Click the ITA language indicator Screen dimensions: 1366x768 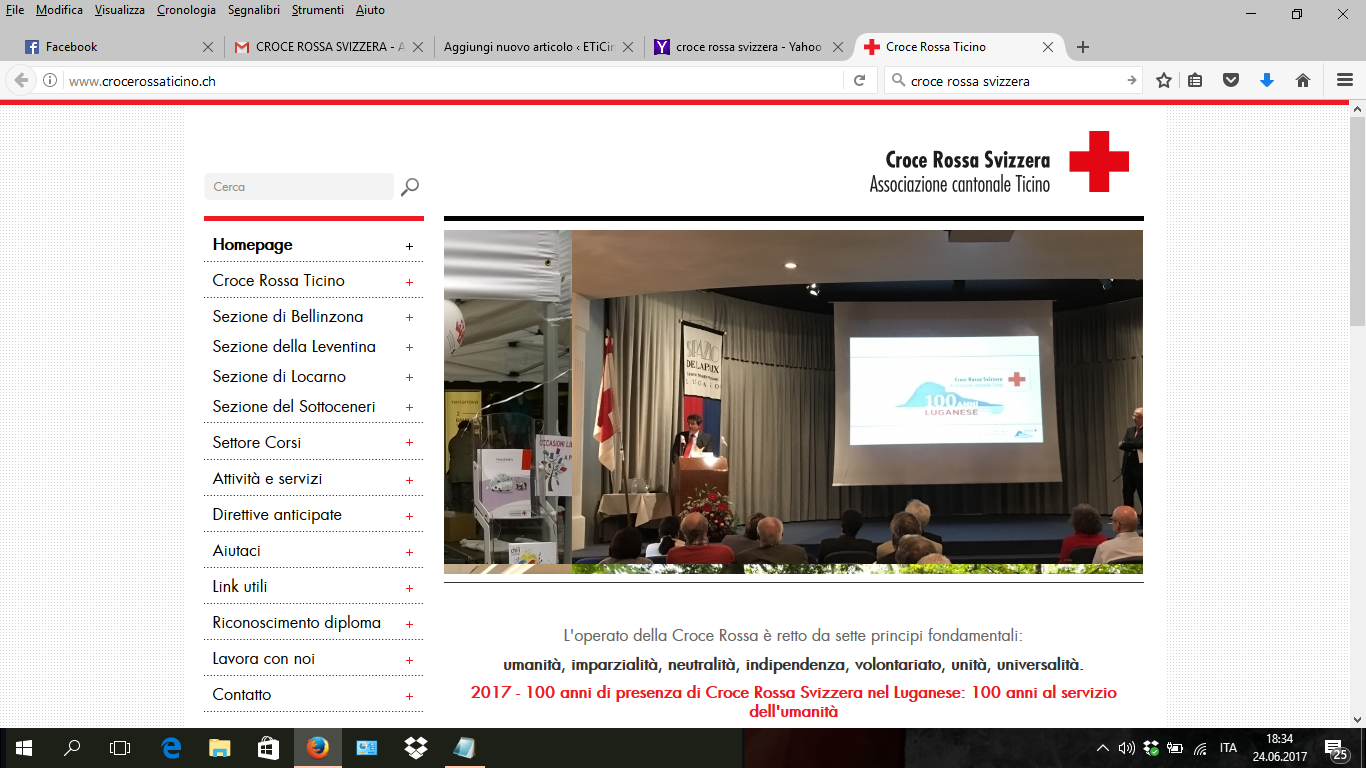pos(1229,748)
